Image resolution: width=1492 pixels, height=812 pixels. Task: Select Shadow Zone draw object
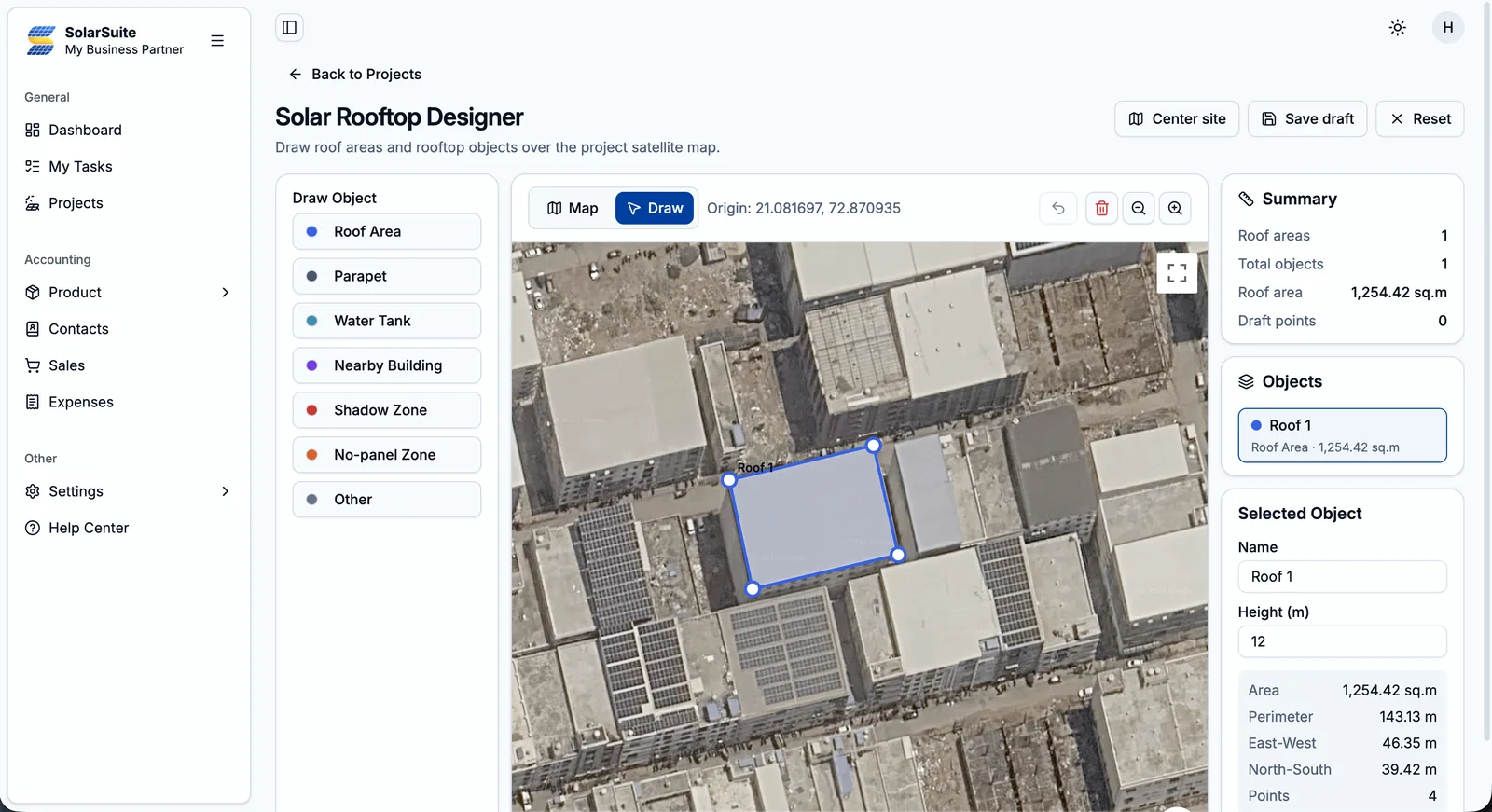point(387,410)
